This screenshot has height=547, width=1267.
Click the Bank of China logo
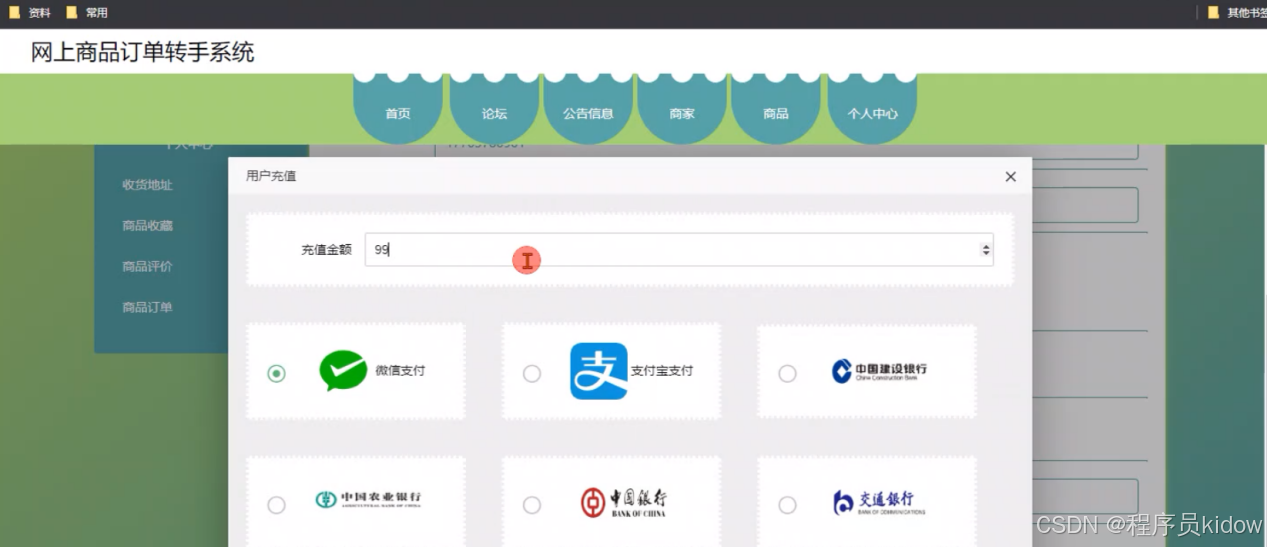coord(624,502)
